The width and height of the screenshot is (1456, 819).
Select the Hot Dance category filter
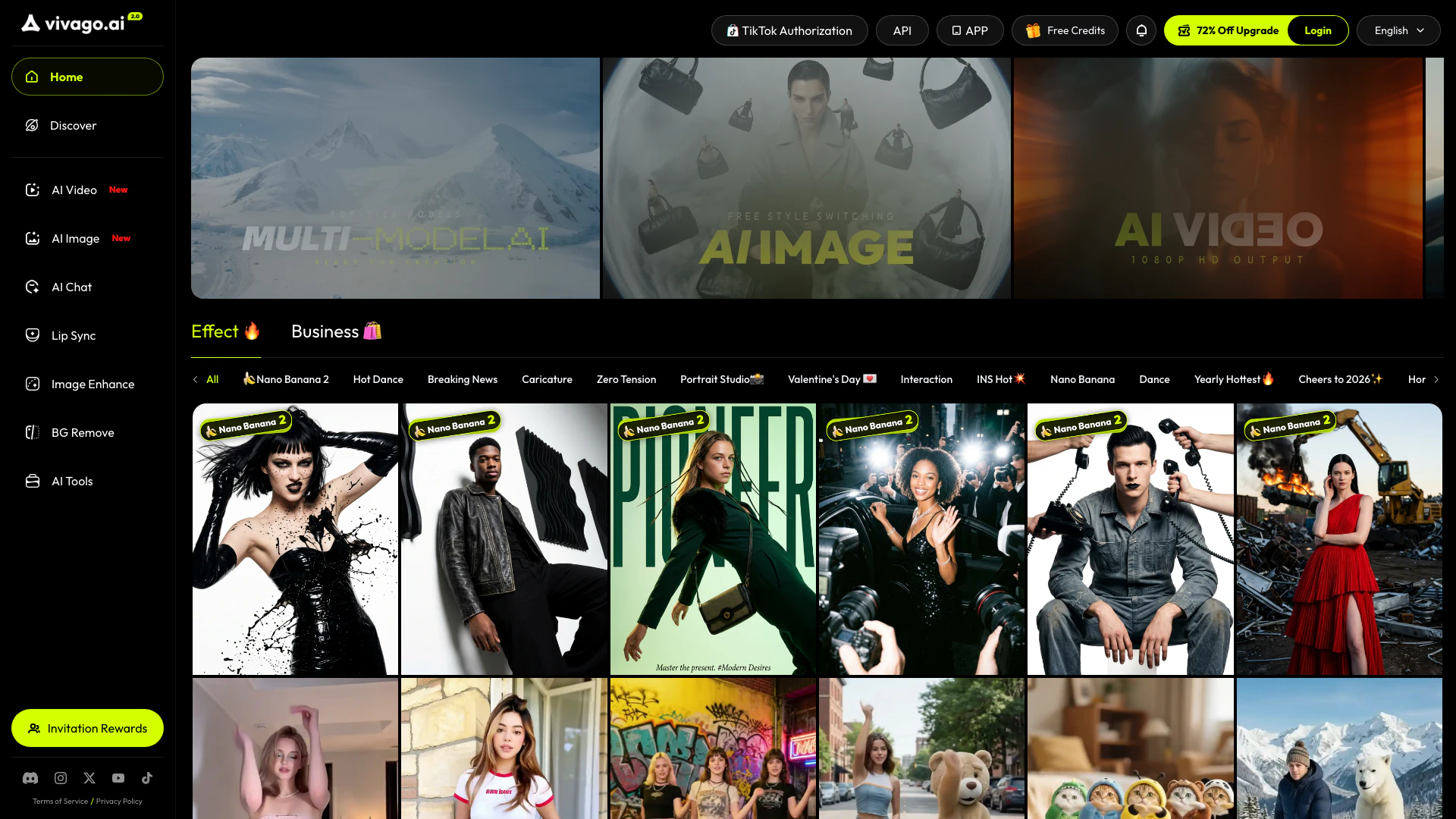pos(378,379)
